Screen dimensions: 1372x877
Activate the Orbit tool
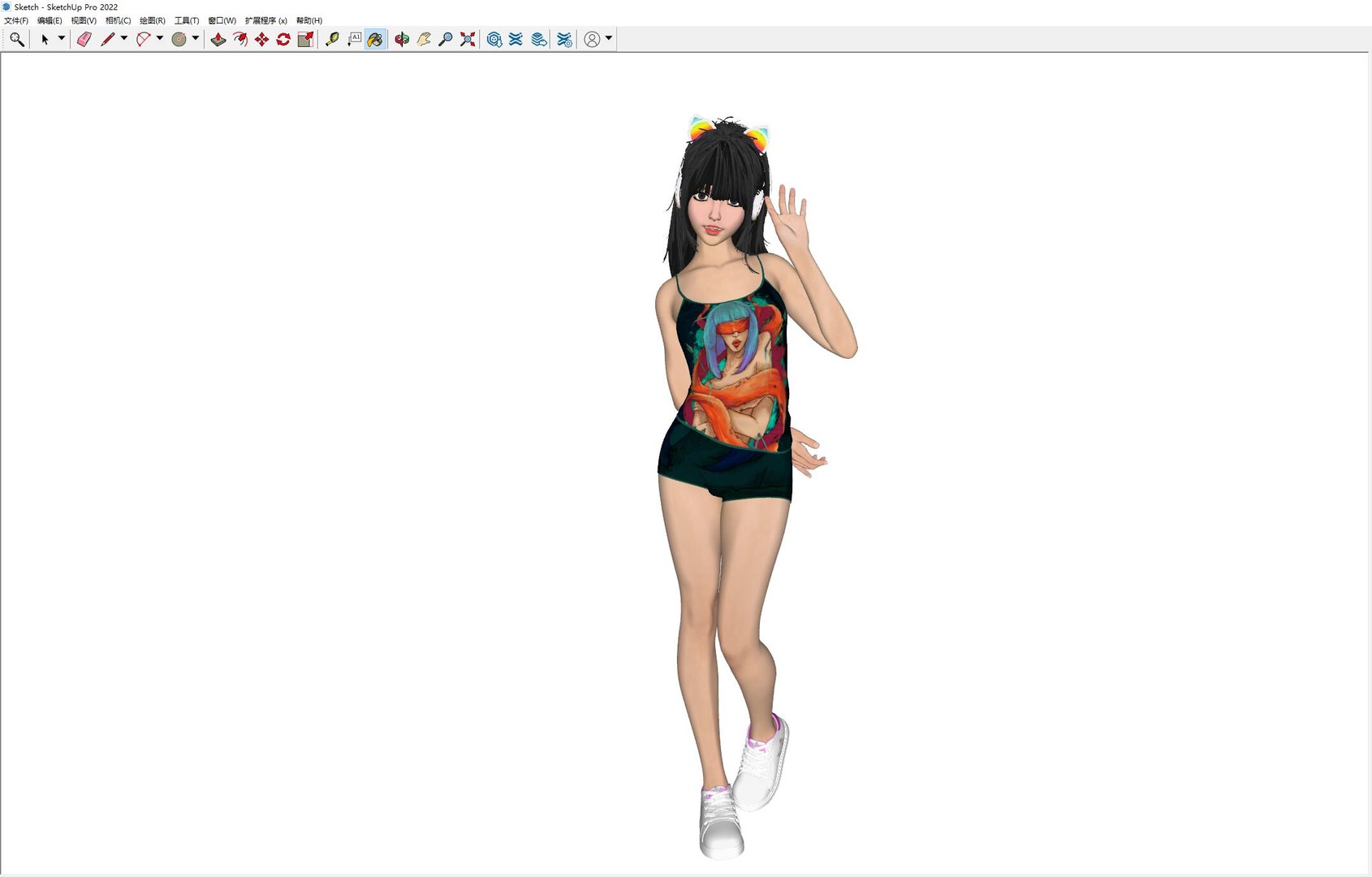402,39
